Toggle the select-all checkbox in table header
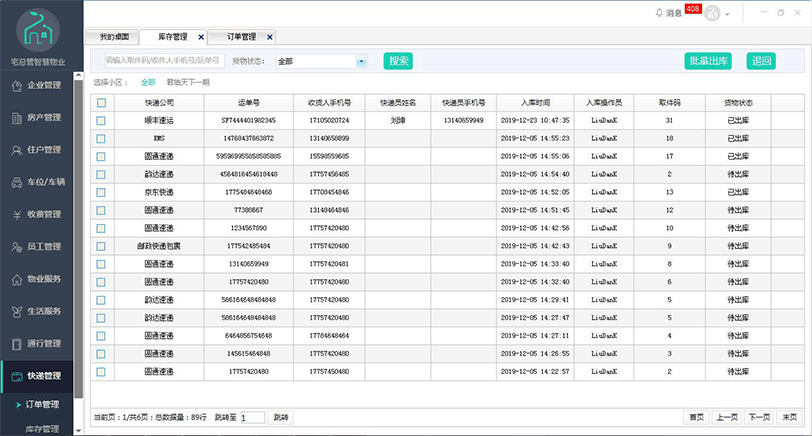 pos(101,102)
